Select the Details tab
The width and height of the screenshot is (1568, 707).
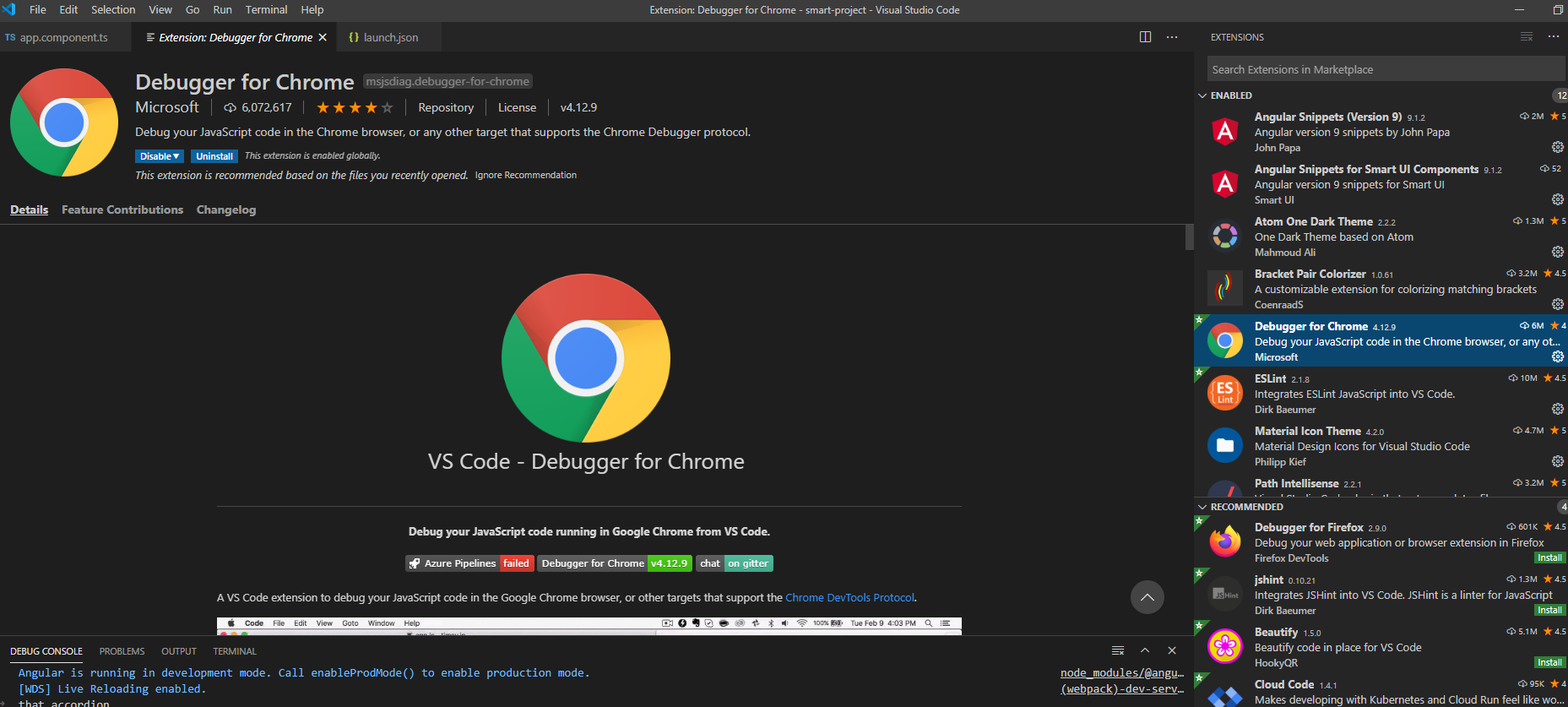[29, 209]
